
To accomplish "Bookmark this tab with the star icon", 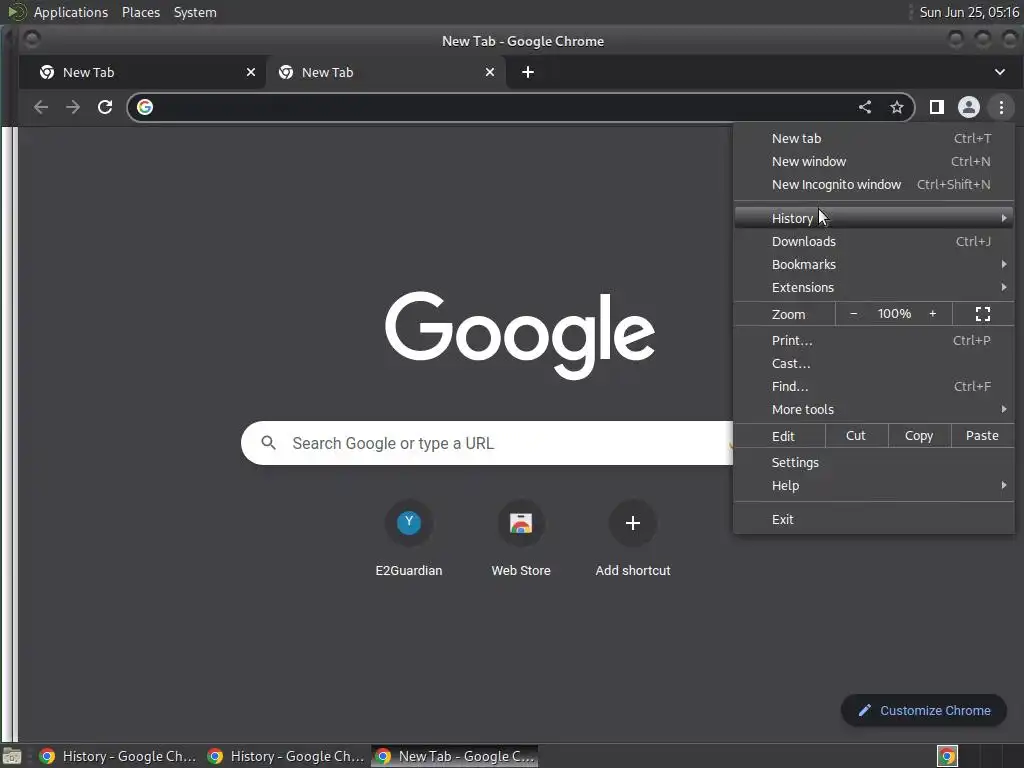I will tap(897, 107).
